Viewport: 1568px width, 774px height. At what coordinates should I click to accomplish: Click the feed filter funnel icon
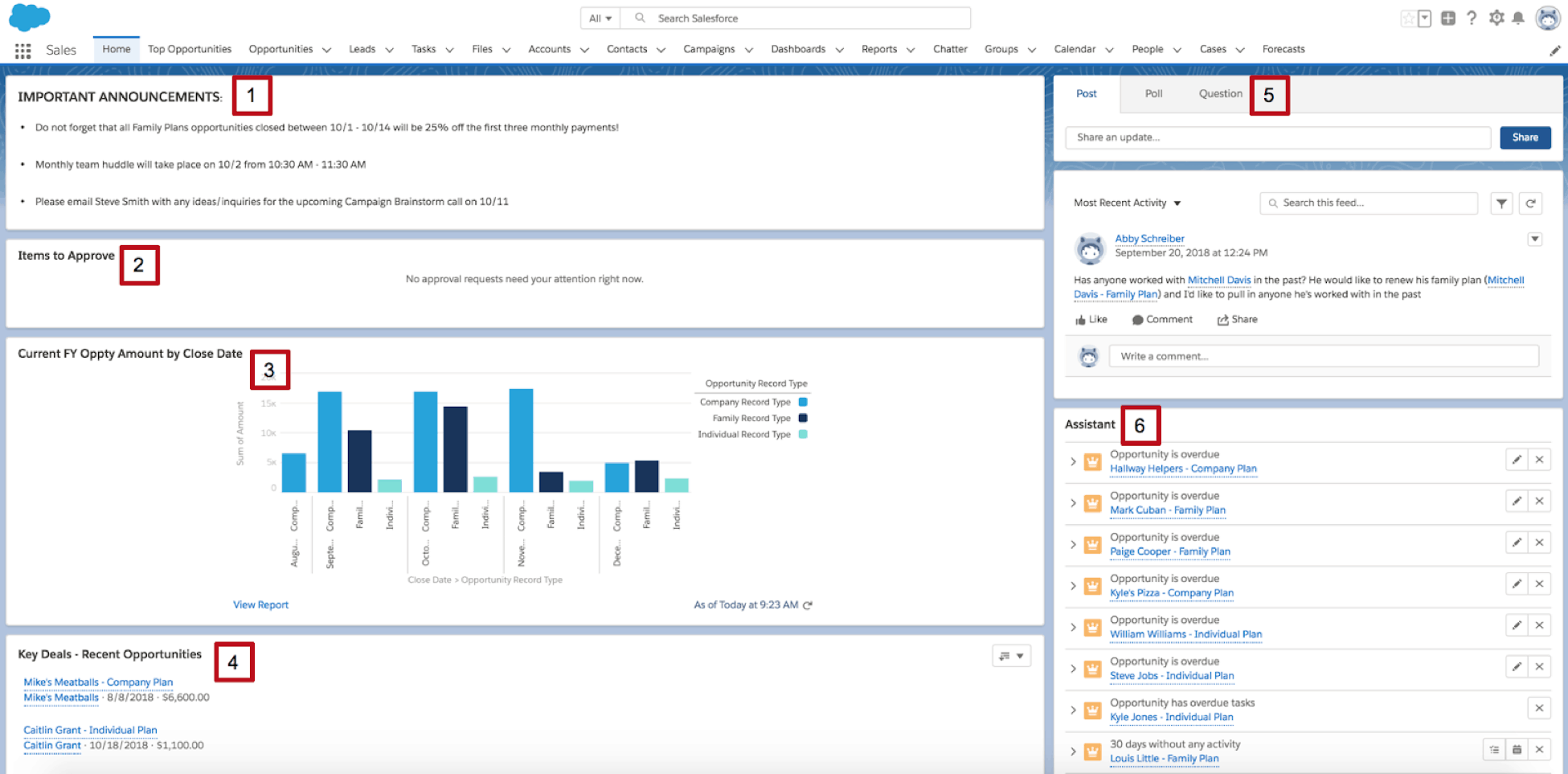(1501, 203)
